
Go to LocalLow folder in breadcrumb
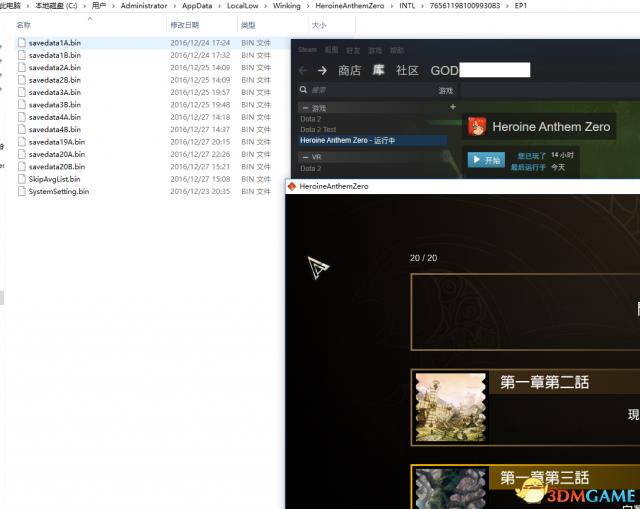click(242, 6)
